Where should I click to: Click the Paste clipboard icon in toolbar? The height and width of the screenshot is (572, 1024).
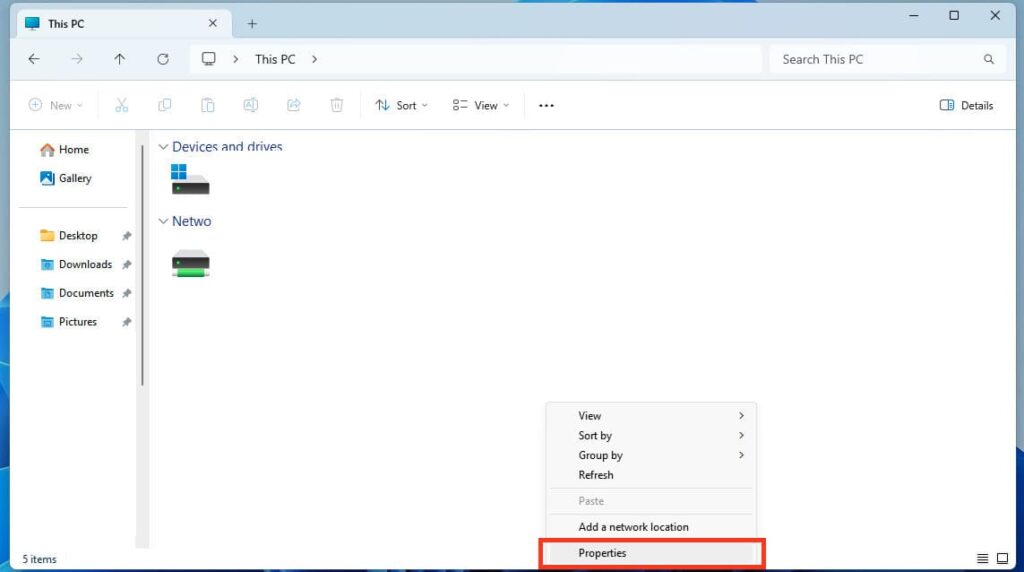point(208,105)
